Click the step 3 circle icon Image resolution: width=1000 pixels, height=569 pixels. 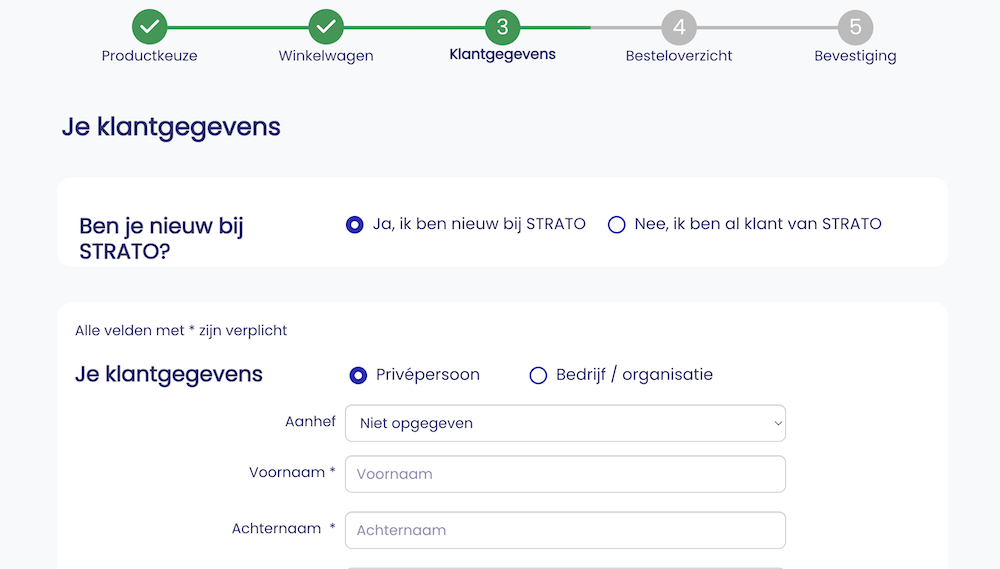tap(502, 27)
